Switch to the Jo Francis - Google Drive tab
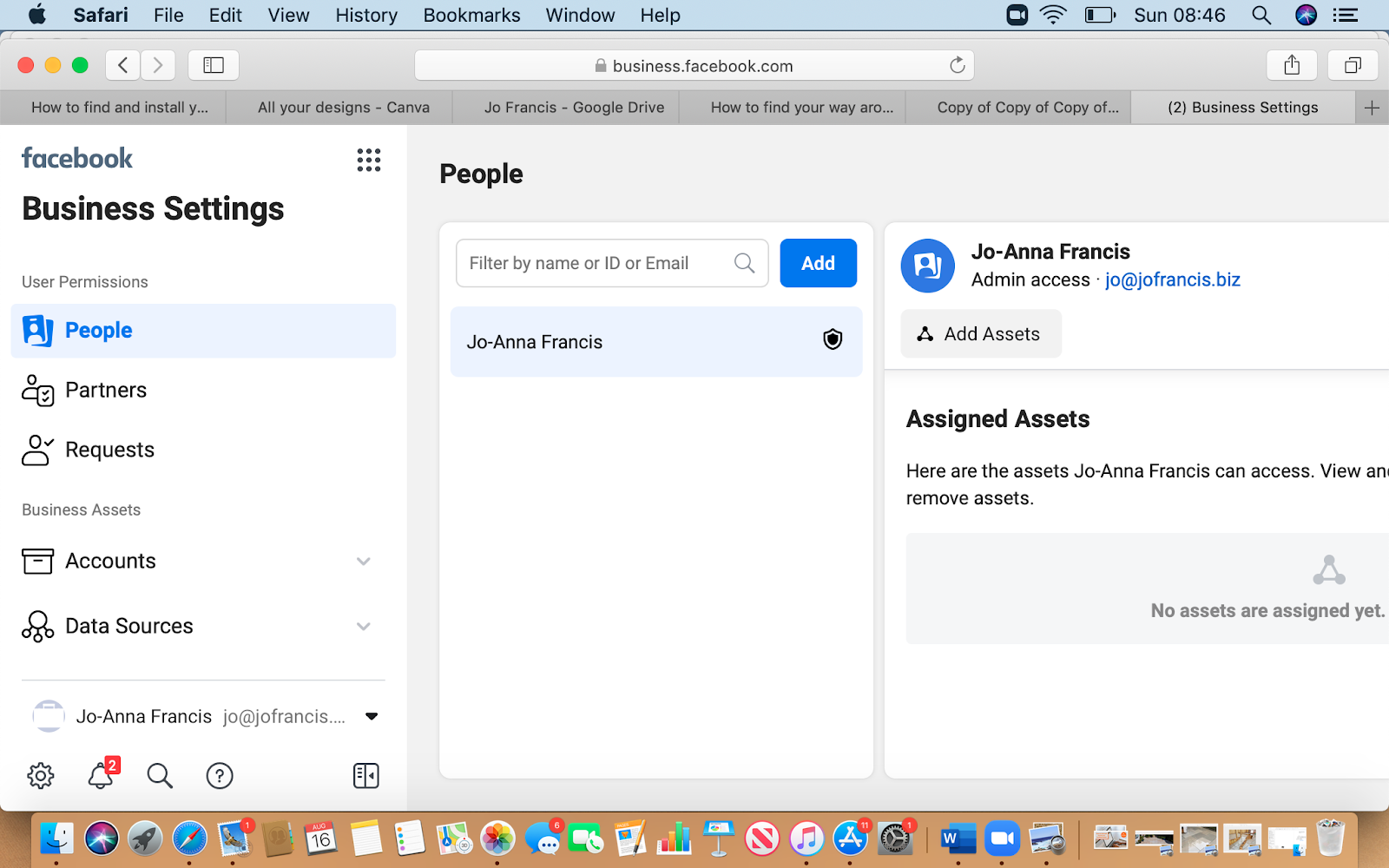The image size is (1389, 868). (566, 108)
